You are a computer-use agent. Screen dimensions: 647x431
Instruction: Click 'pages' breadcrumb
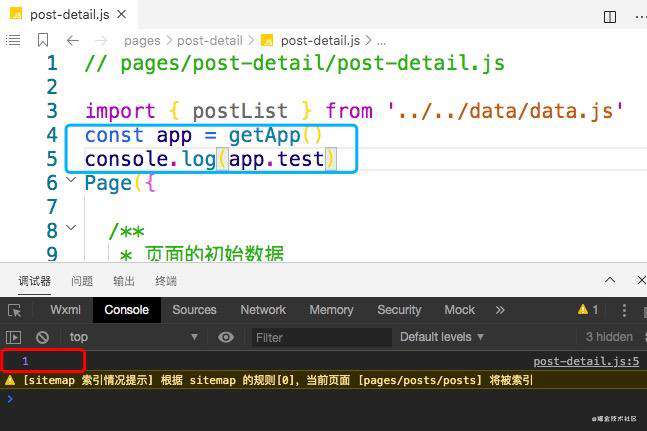tap(142, 41)
